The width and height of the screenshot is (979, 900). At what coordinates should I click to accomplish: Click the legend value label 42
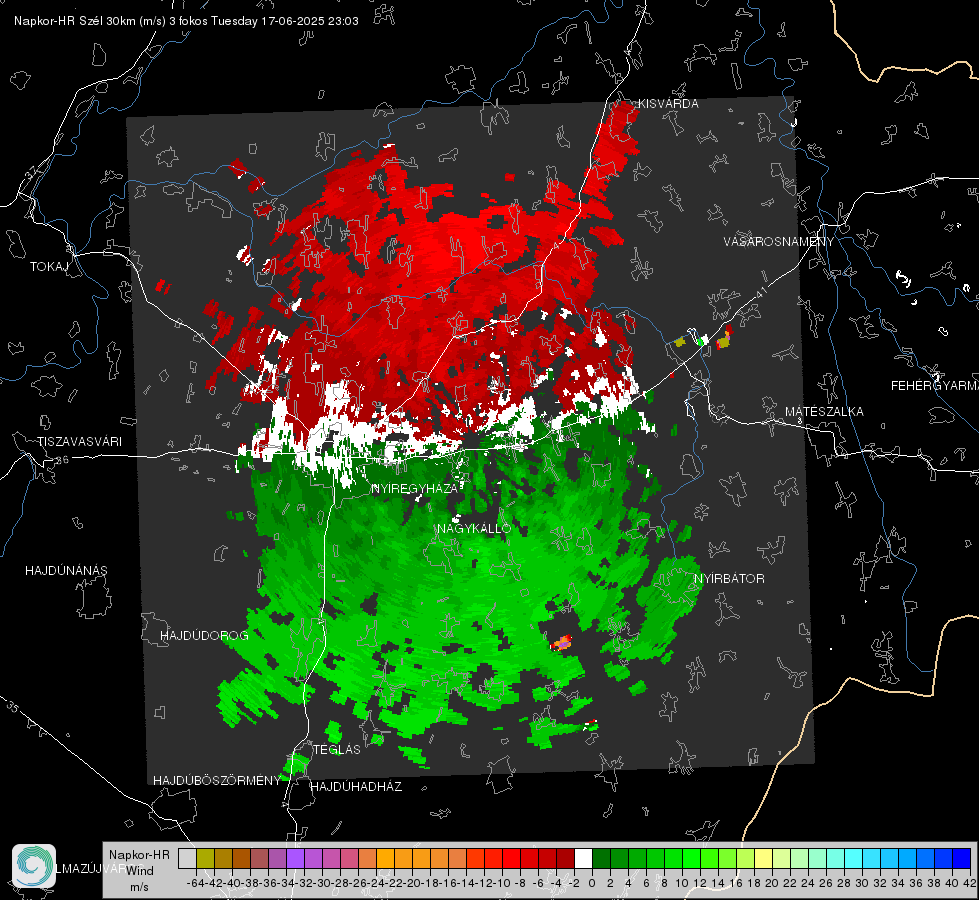pyautogui.click(x=969, y=883)
